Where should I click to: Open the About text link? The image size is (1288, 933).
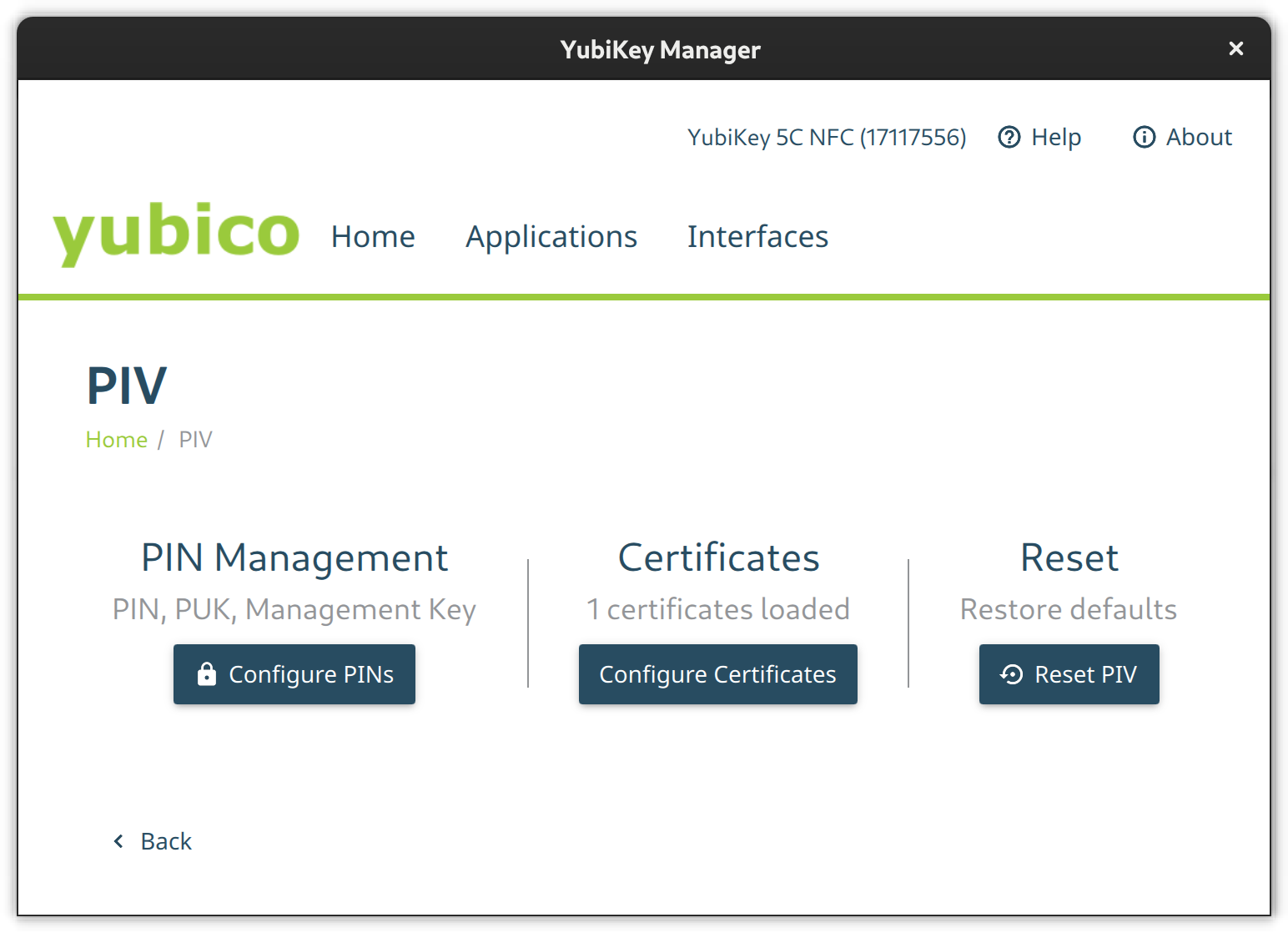click(x=1198, y=137)
